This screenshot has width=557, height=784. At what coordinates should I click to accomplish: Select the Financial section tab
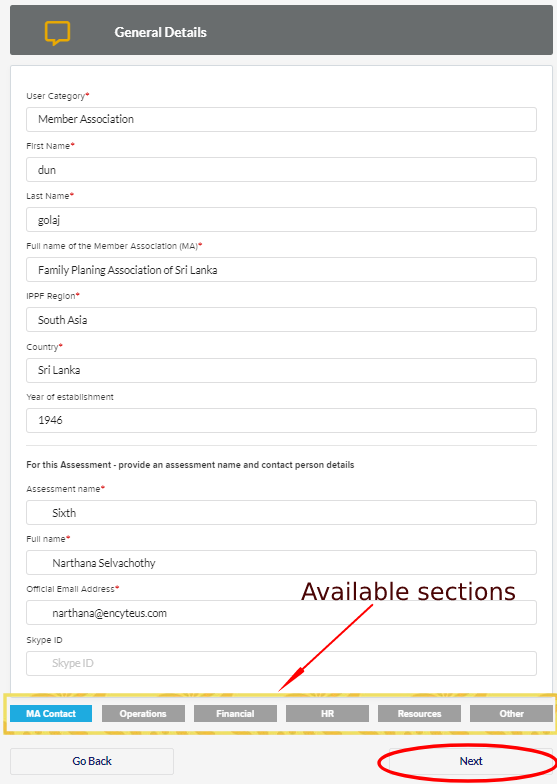pyautogui.click(x=235, y=714)
